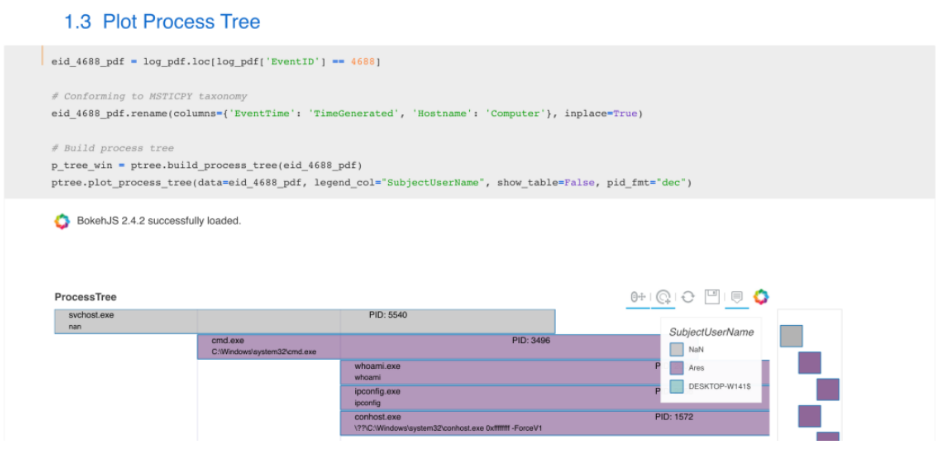Save the plot using the floppy disk icon
The width and height of the screenshot is (946, 461).
712,297
